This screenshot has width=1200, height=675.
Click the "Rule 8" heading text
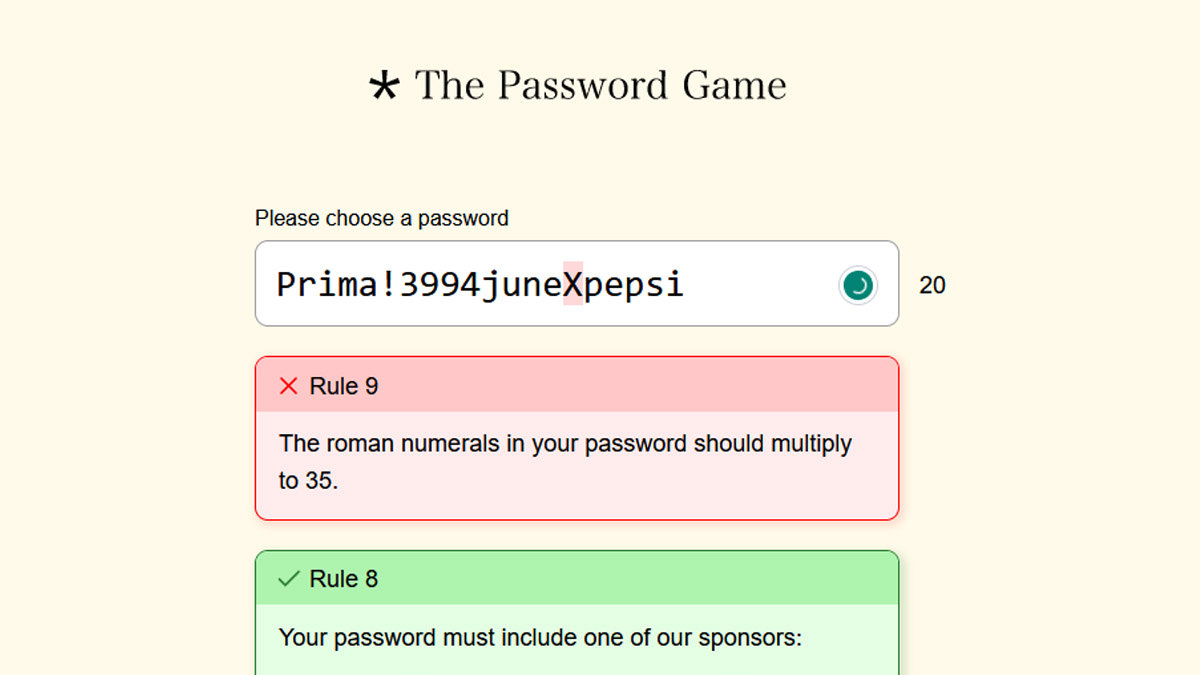[x=343, y=579]
